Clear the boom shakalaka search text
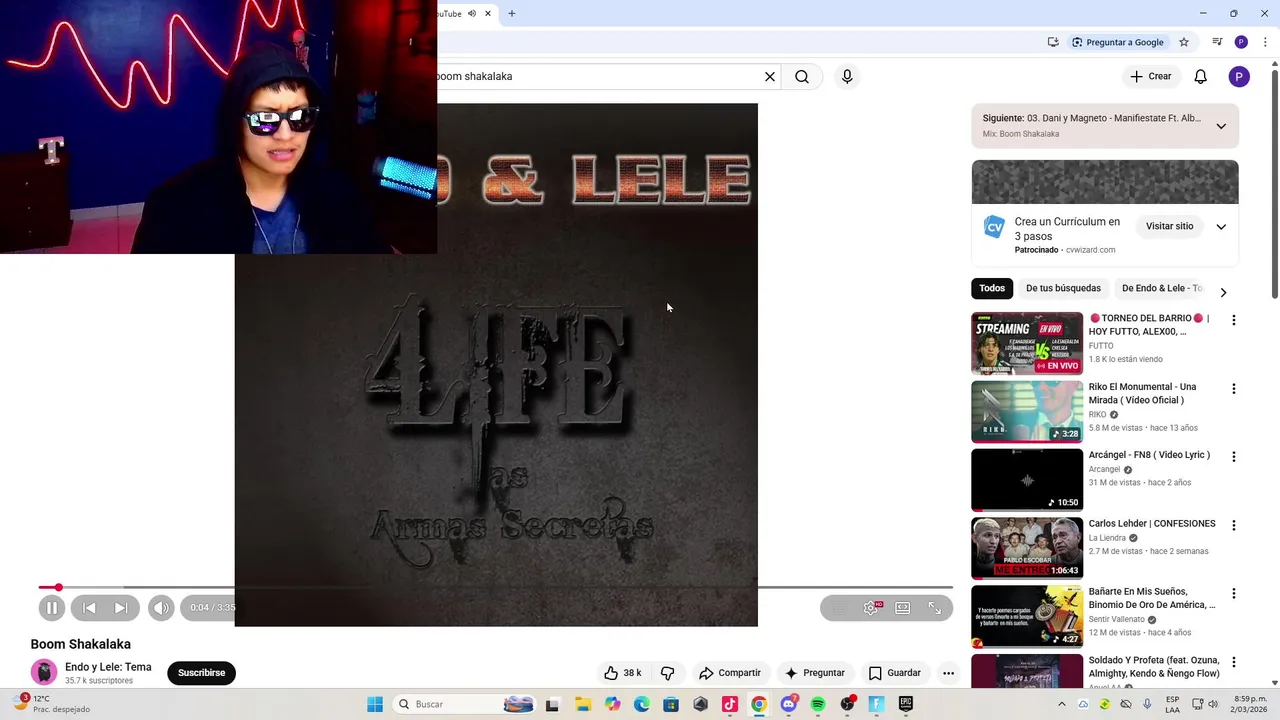Viewport: 1280px width, 720px height. pyautogui.click(x=770, y=76)
